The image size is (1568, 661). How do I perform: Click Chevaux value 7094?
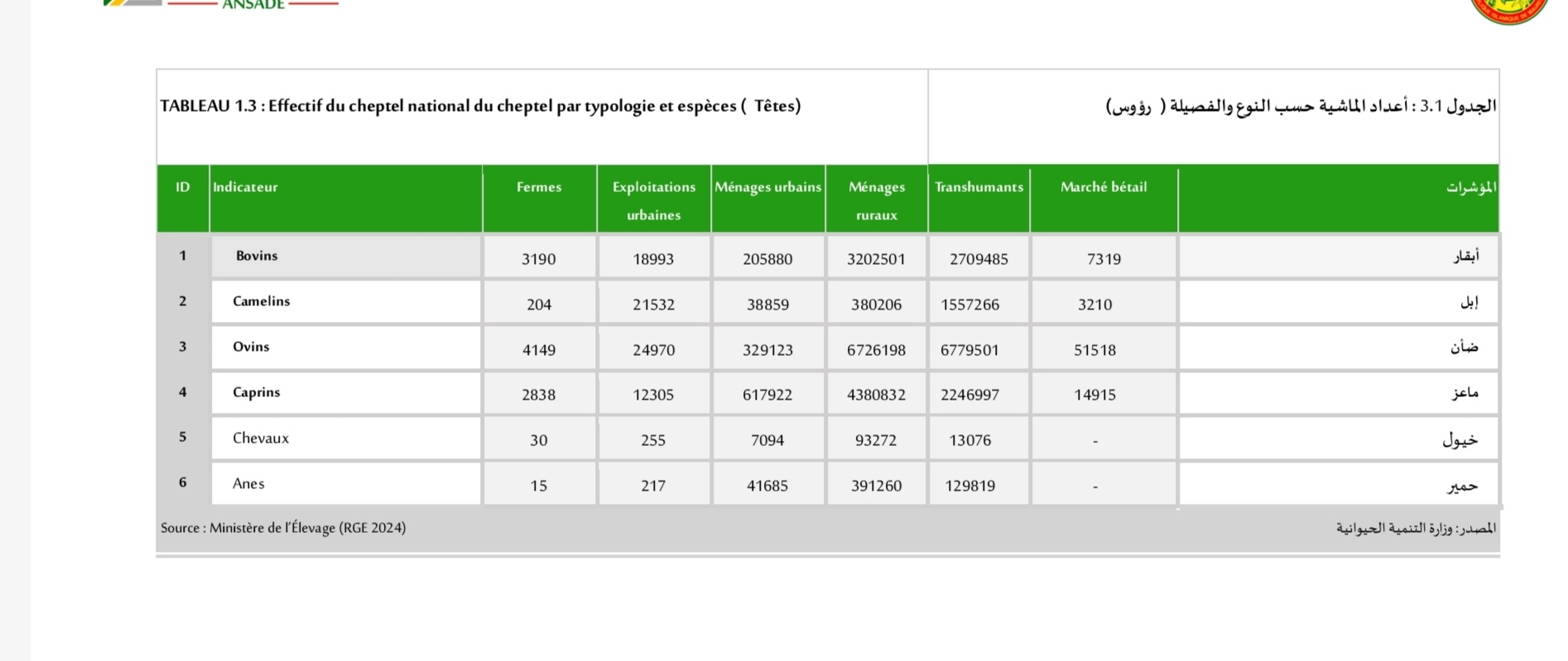(x=767, y=440)
